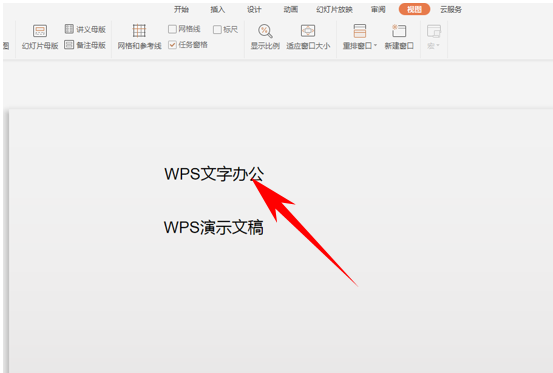Click the WPS文字办公 text on slide
The width and height of the screenshot is (553, 373).
point(214,174)
